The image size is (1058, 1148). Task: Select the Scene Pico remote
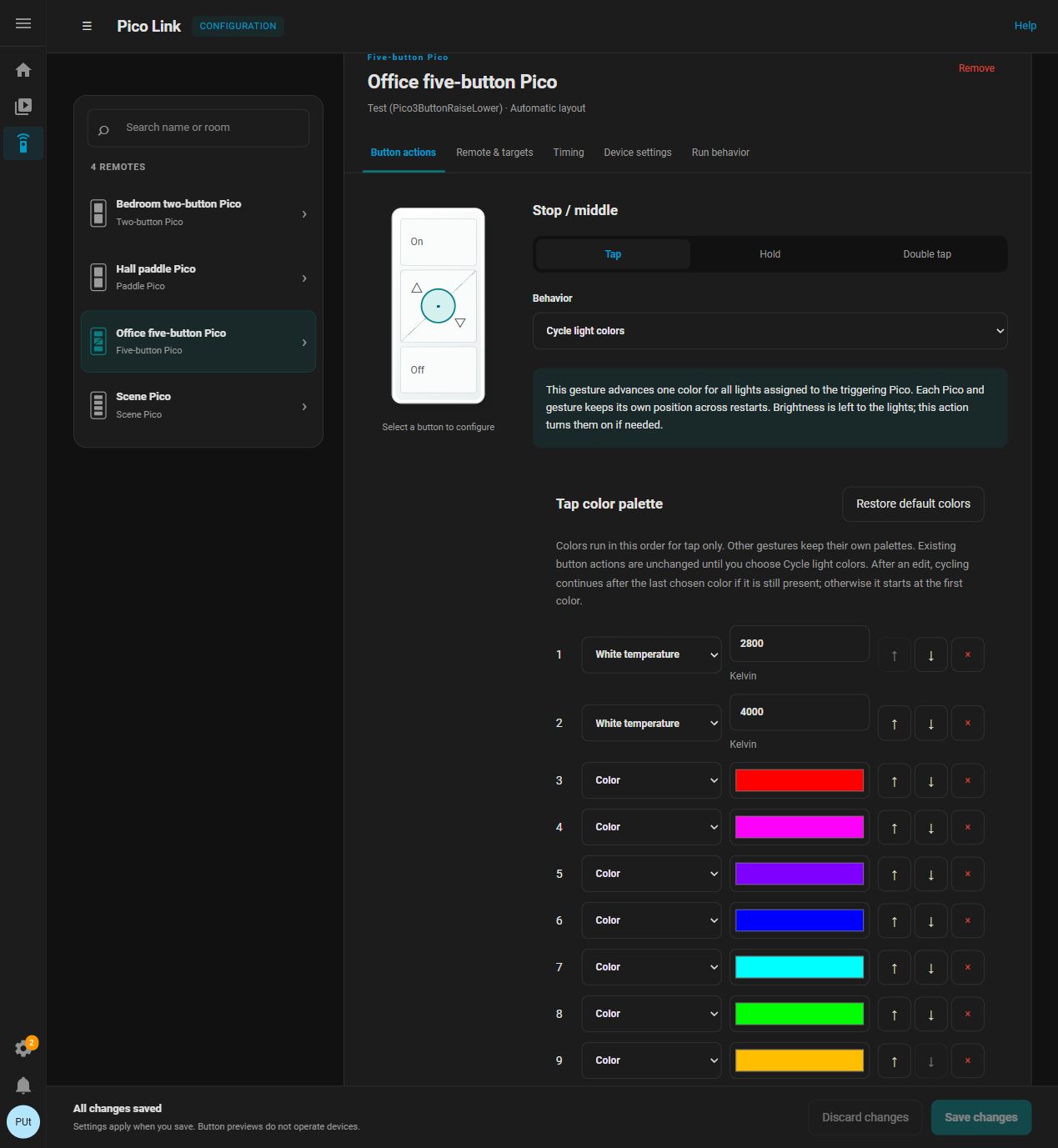198,406
